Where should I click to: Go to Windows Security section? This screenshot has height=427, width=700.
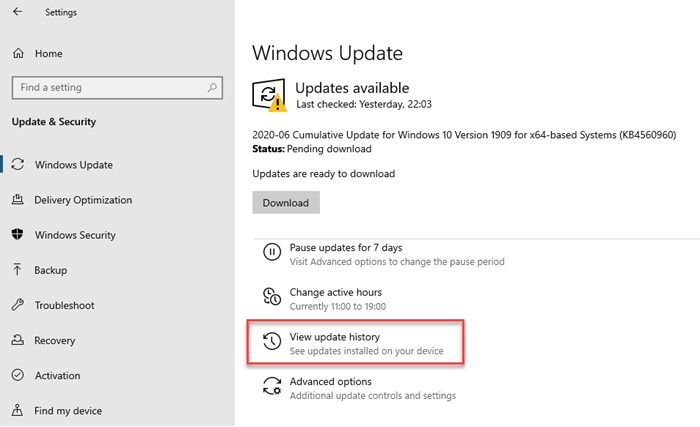75,235
